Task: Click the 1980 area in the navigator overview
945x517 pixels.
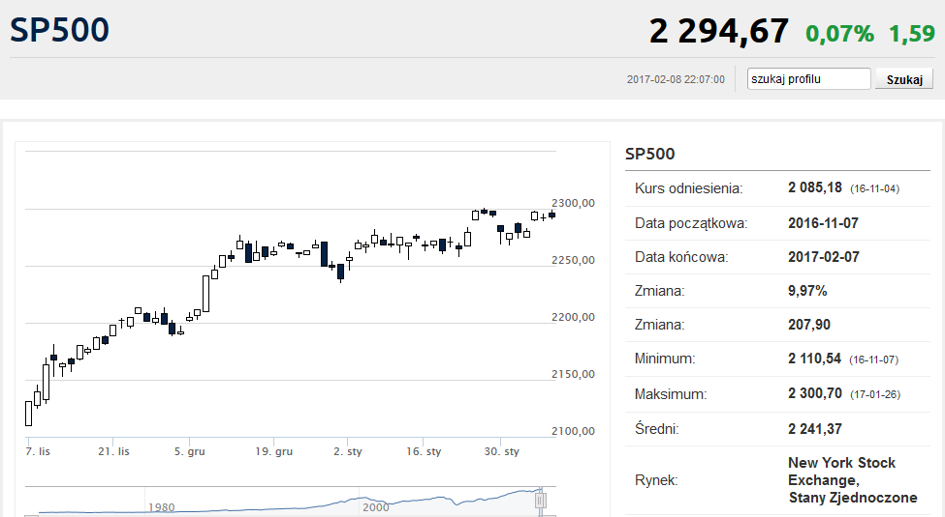Action: click(x=162, y=507)
